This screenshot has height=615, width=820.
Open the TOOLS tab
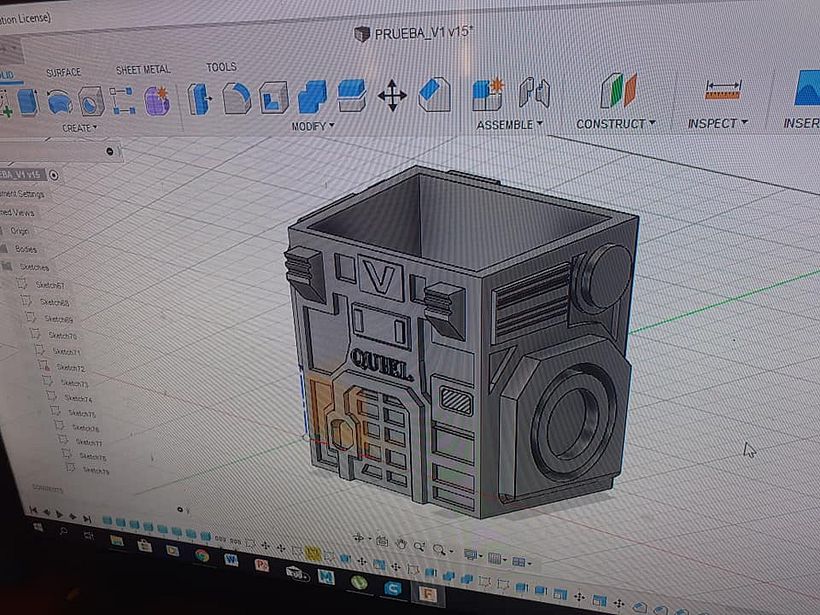click(220, 66)
